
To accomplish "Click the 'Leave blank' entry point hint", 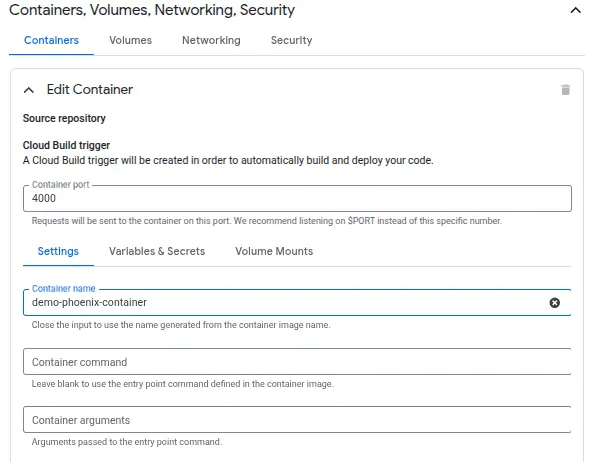I will 182,384.
